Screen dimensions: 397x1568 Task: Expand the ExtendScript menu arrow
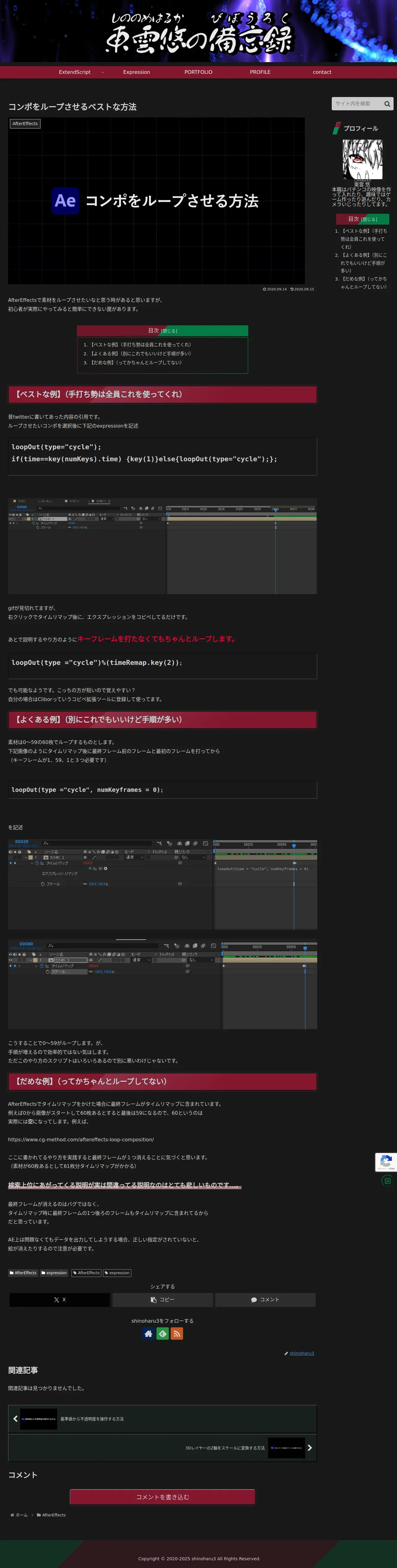(102, 72)
